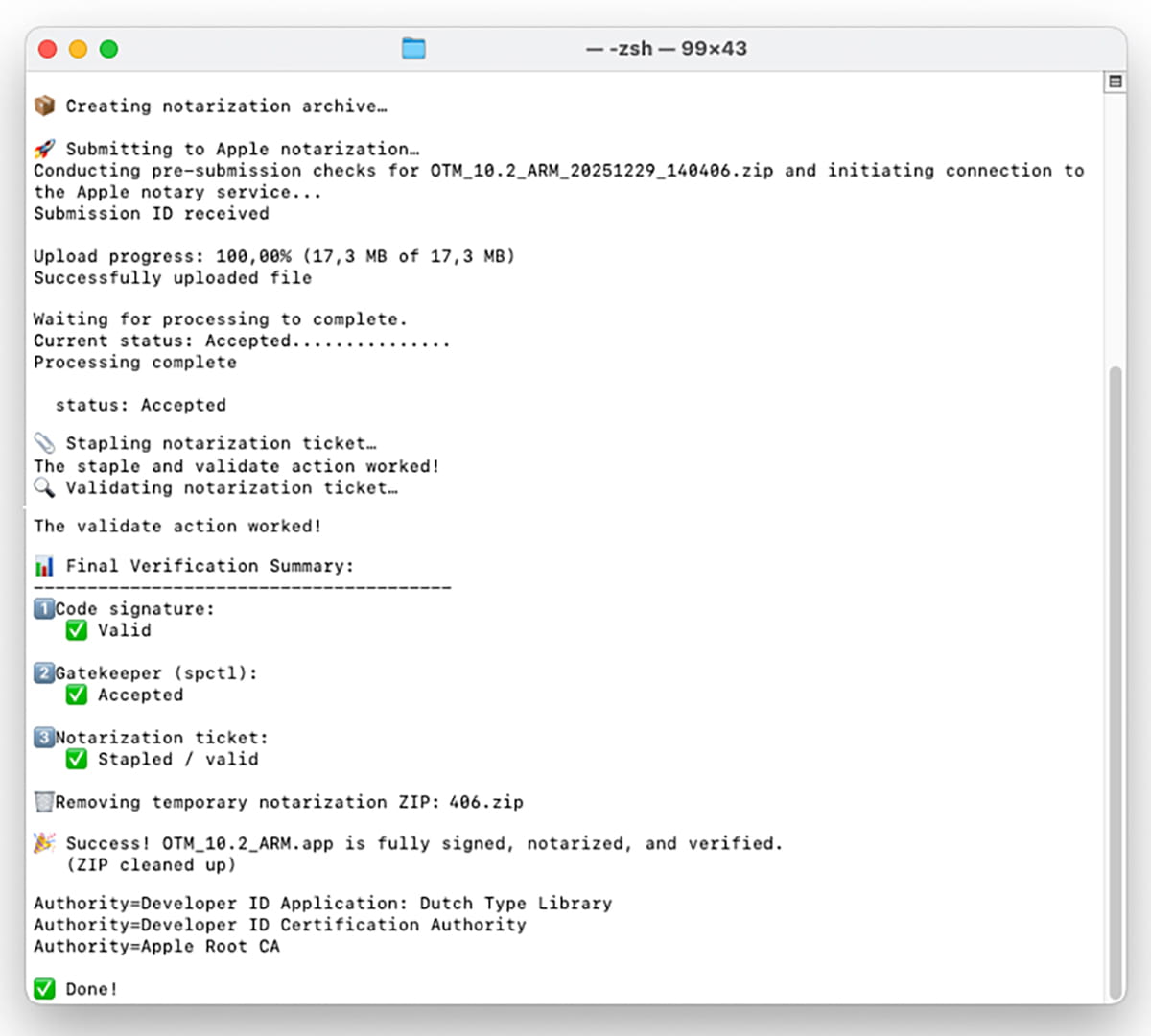Click the trash icon beside Removing temporary notarization ZIP
This screenshot has height=1036, width=1151.
coord(42,801)
